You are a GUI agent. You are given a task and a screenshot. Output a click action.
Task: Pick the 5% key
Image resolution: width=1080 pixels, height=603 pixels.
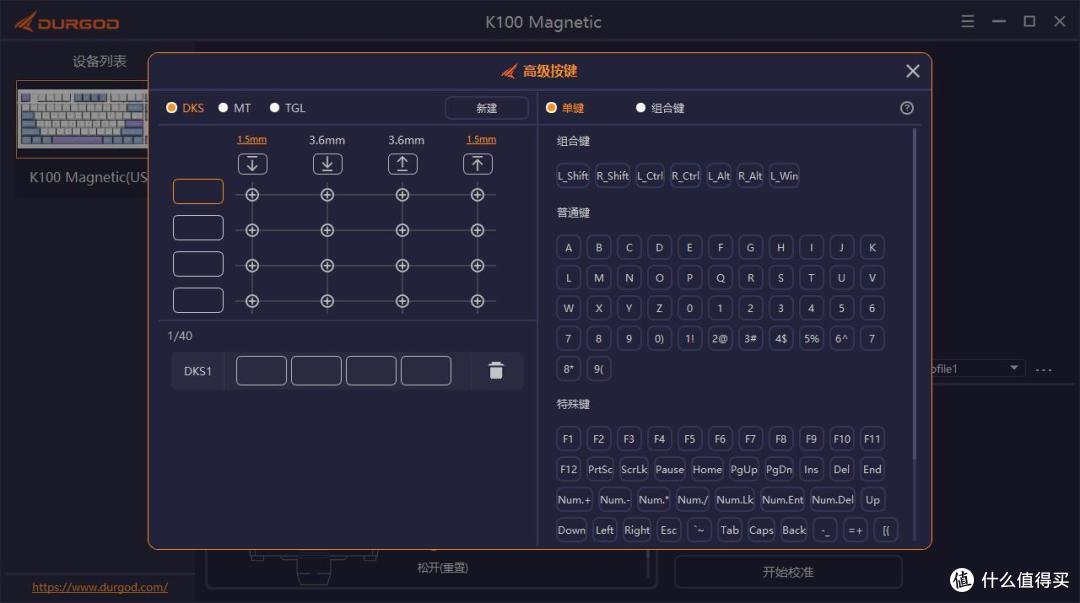(x=811, y=338)
